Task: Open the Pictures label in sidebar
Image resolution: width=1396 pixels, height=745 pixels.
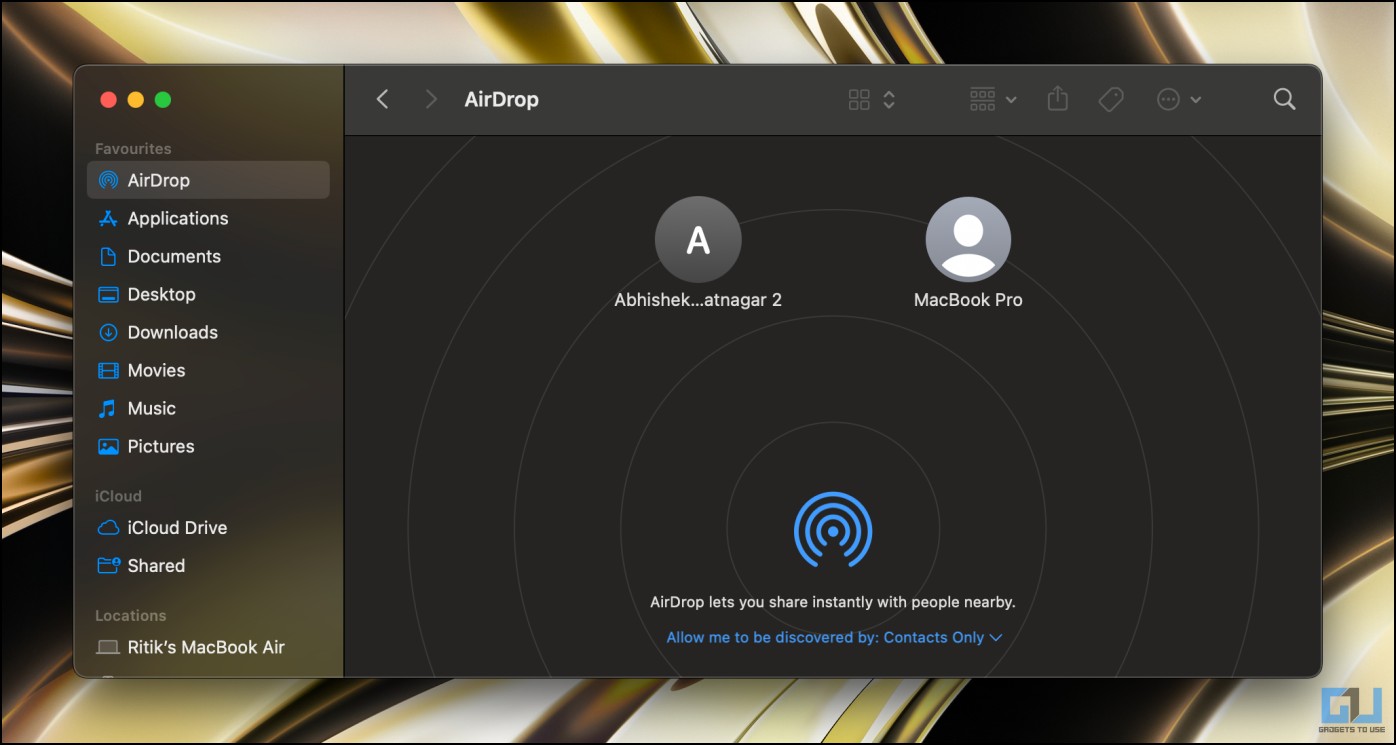Action: tap(161, 447)
